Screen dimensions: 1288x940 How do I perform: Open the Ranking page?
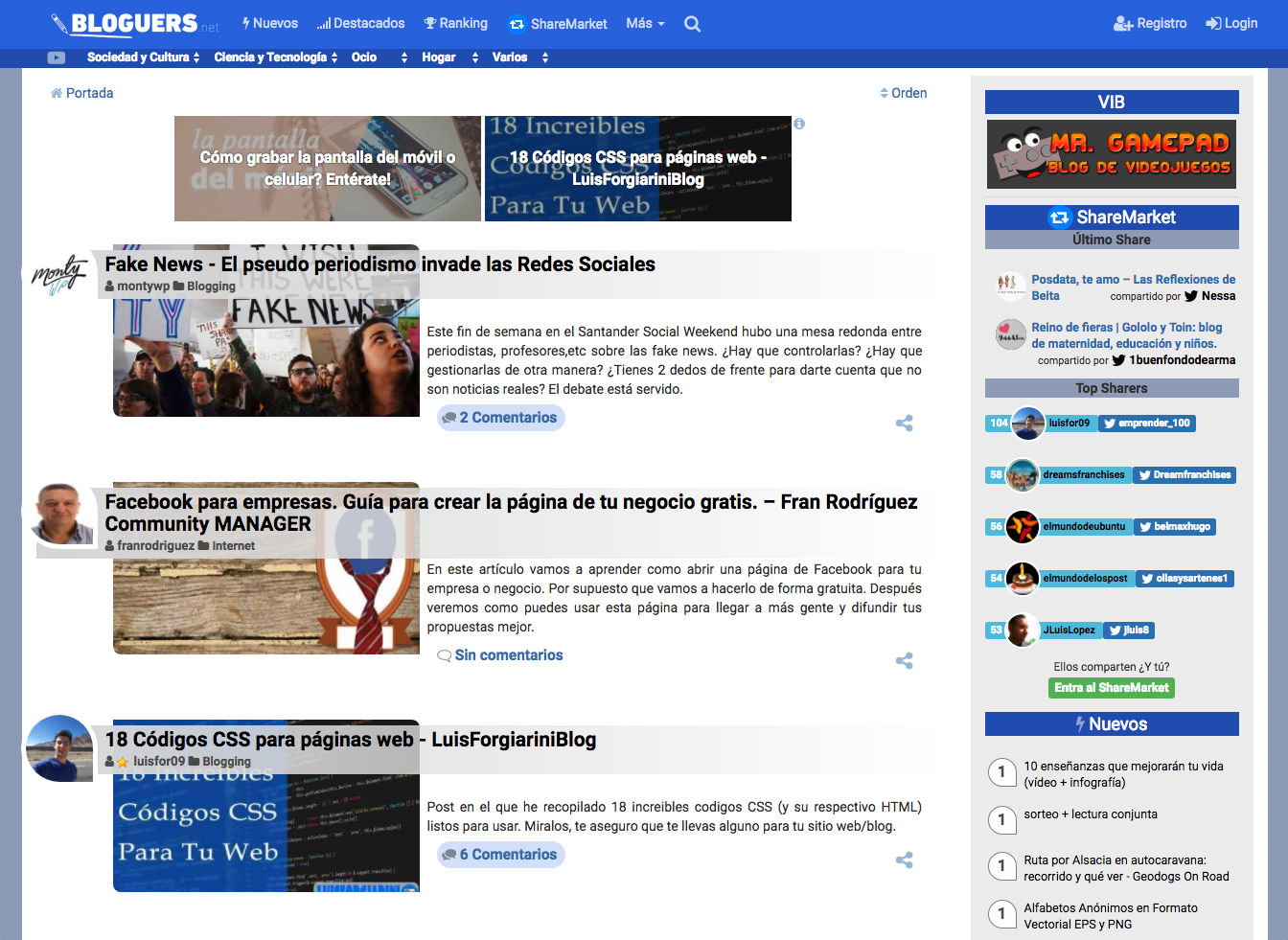[x=456, y=23]
